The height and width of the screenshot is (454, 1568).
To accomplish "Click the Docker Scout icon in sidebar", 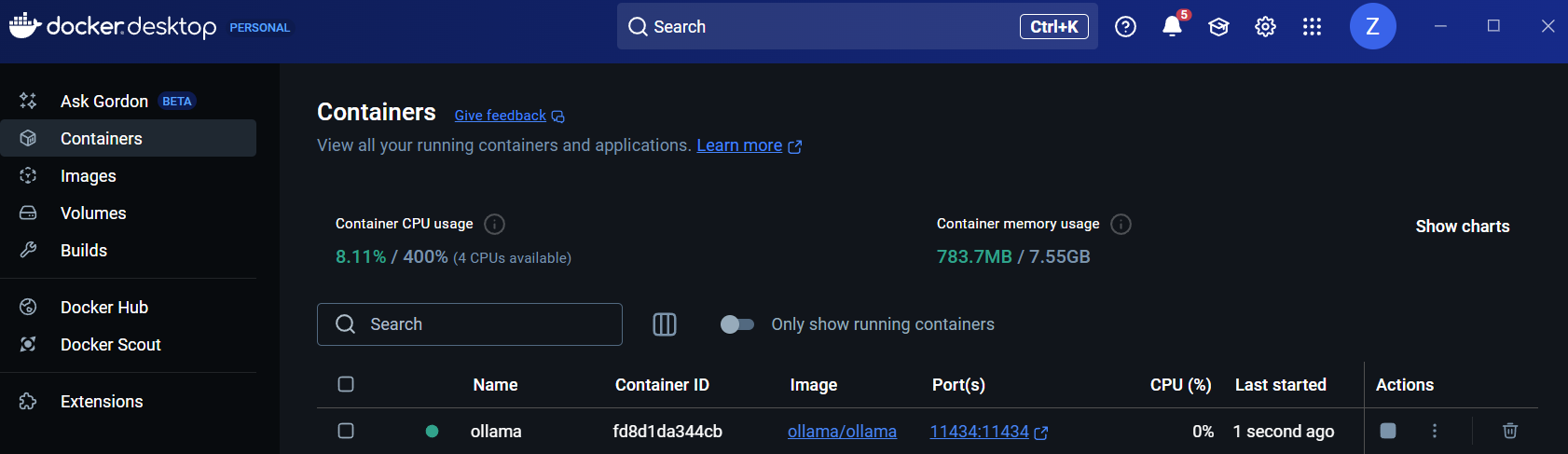I will [x=28, y=344].
